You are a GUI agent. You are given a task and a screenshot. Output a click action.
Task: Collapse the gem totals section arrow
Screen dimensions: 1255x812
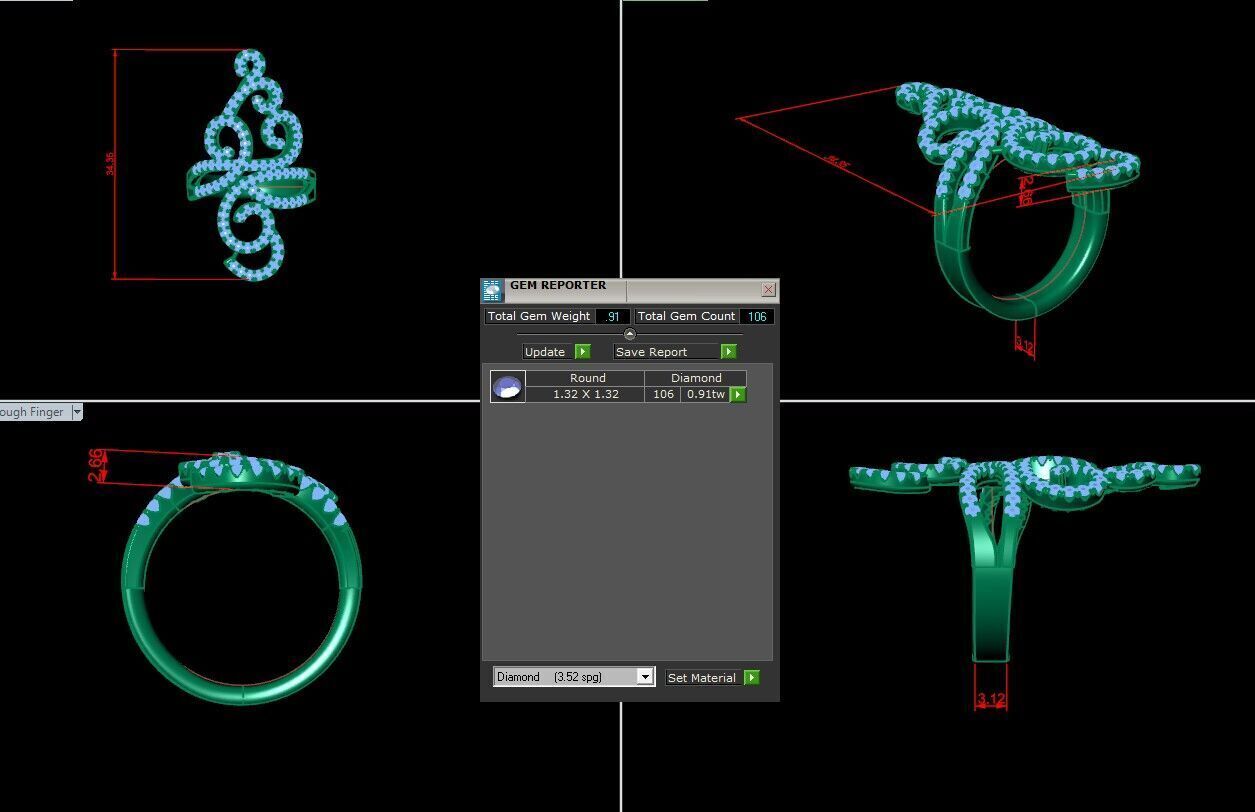pyautogui.click(x=629, y=334)
